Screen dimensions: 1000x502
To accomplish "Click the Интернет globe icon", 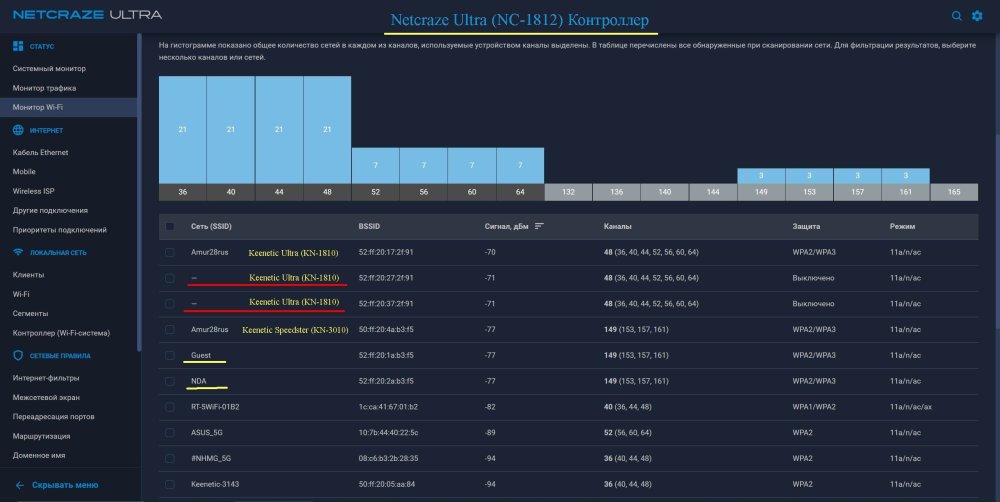I will (18, 130).
